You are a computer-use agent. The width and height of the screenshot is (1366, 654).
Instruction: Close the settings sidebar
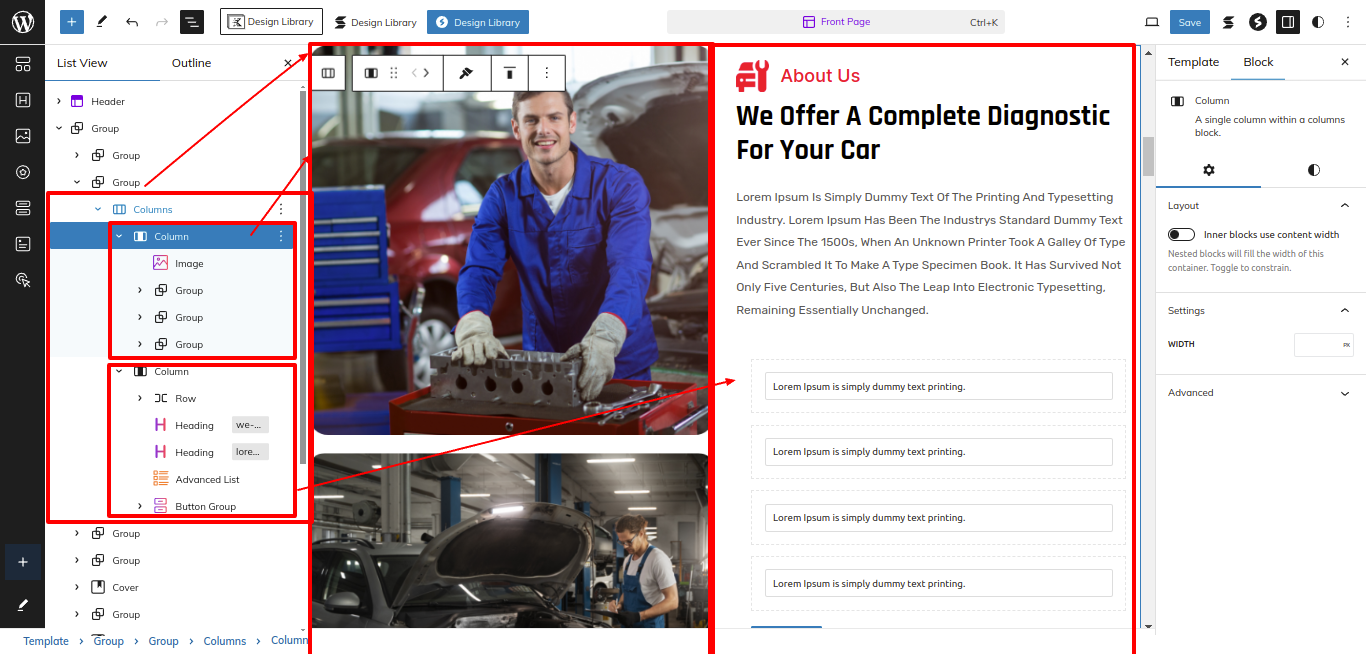[x=1345, y=62]
